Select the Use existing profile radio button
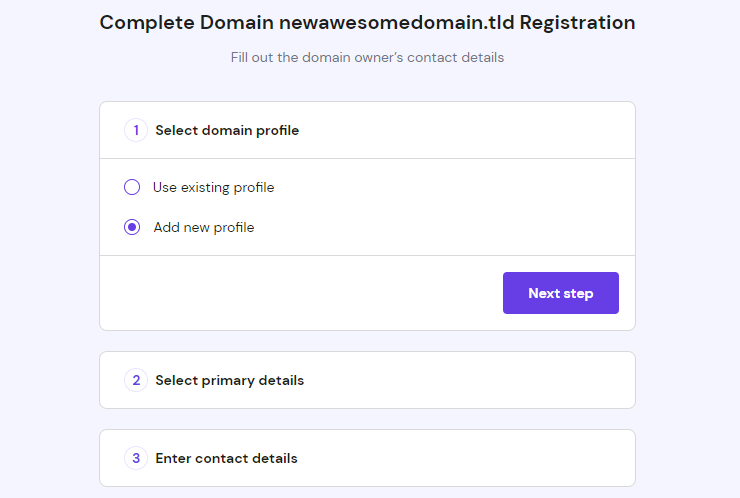This screenshot has width=740, height=498. [132, 187]
